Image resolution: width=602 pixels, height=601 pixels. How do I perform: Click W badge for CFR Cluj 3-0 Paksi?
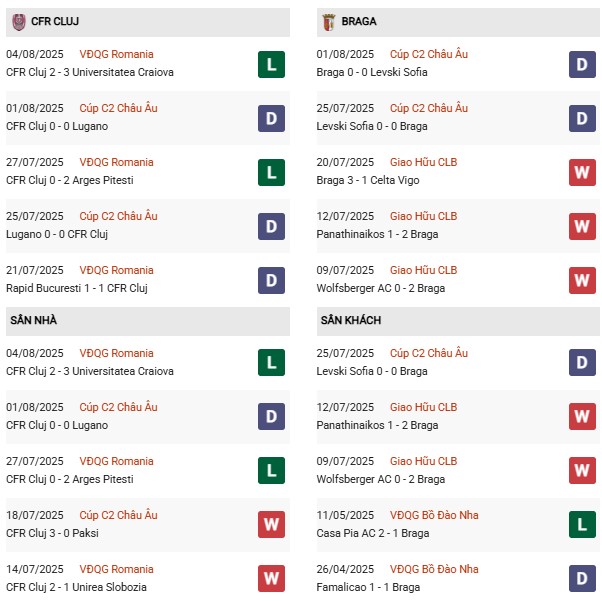point(271,525)
